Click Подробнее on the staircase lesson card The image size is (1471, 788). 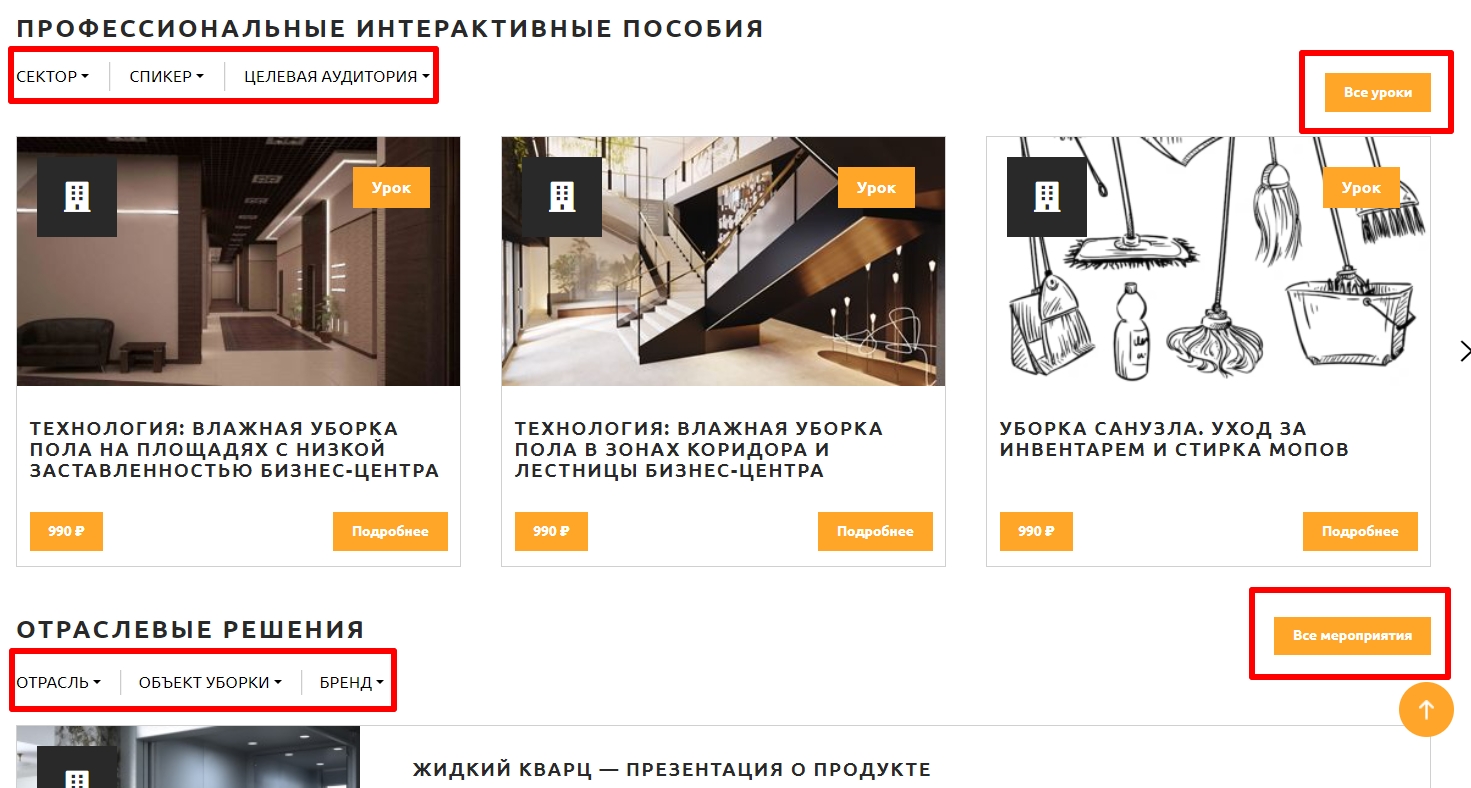tap(875, 531)
